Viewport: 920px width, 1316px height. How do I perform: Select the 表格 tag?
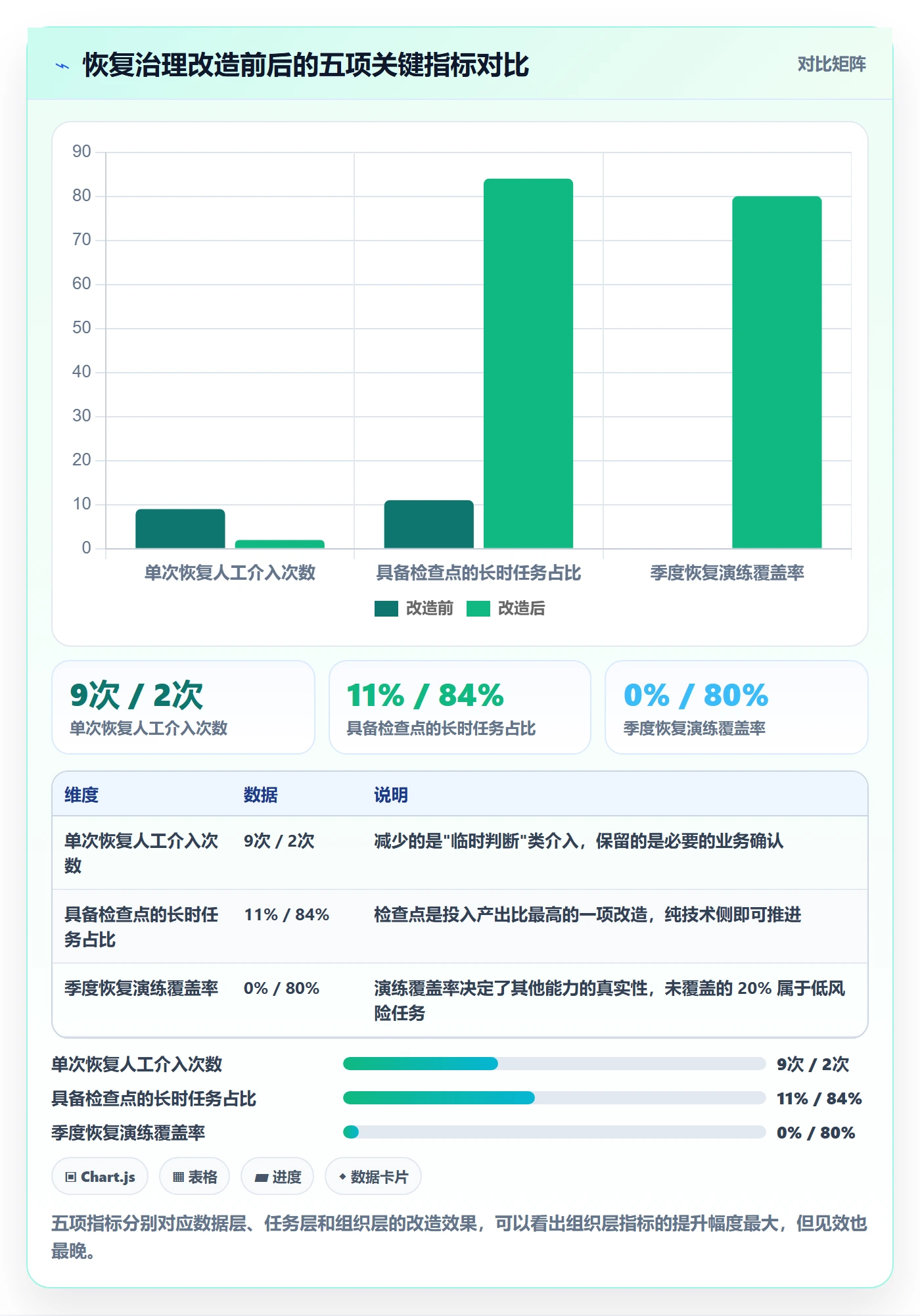195,1177
